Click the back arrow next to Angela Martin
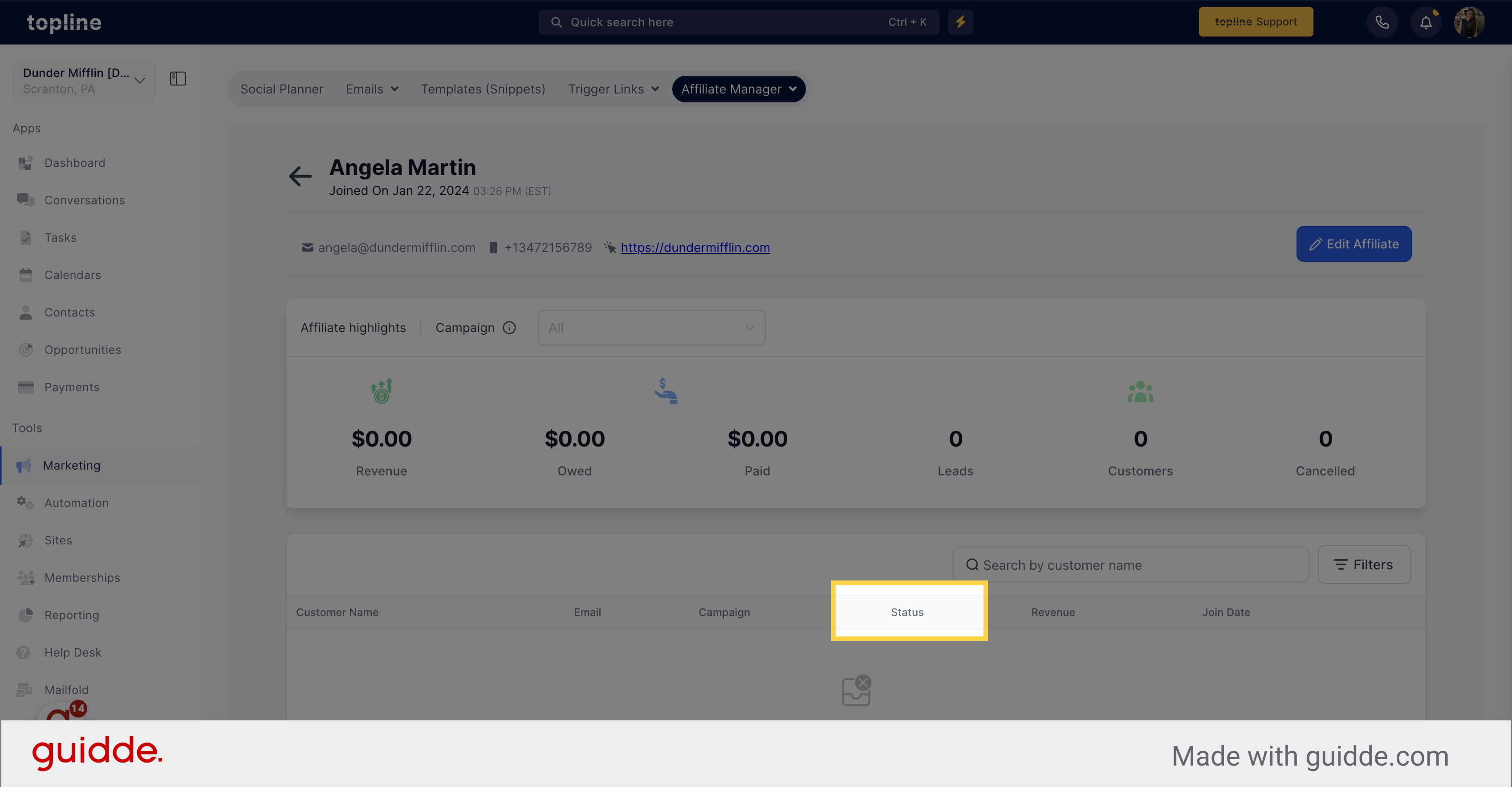The width and height of the screenshot is (1512, 787). [300, 176]
